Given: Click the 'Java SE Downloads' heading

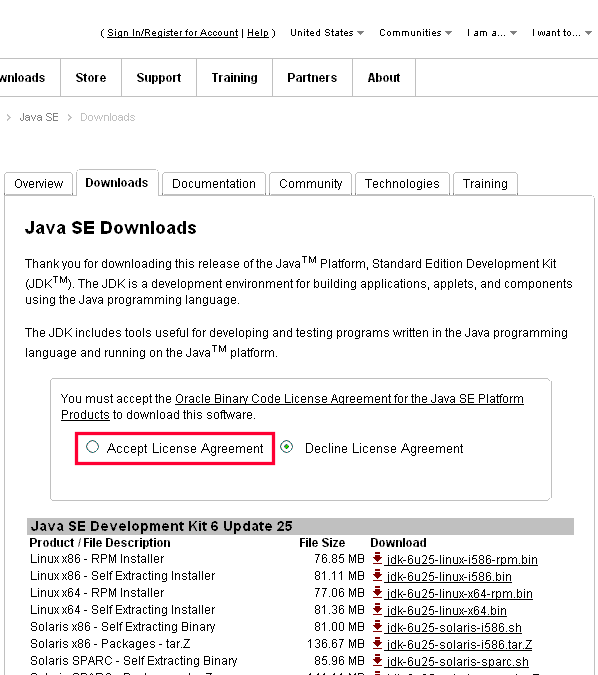Looking at the screenshot, I should tap(111, 228).
